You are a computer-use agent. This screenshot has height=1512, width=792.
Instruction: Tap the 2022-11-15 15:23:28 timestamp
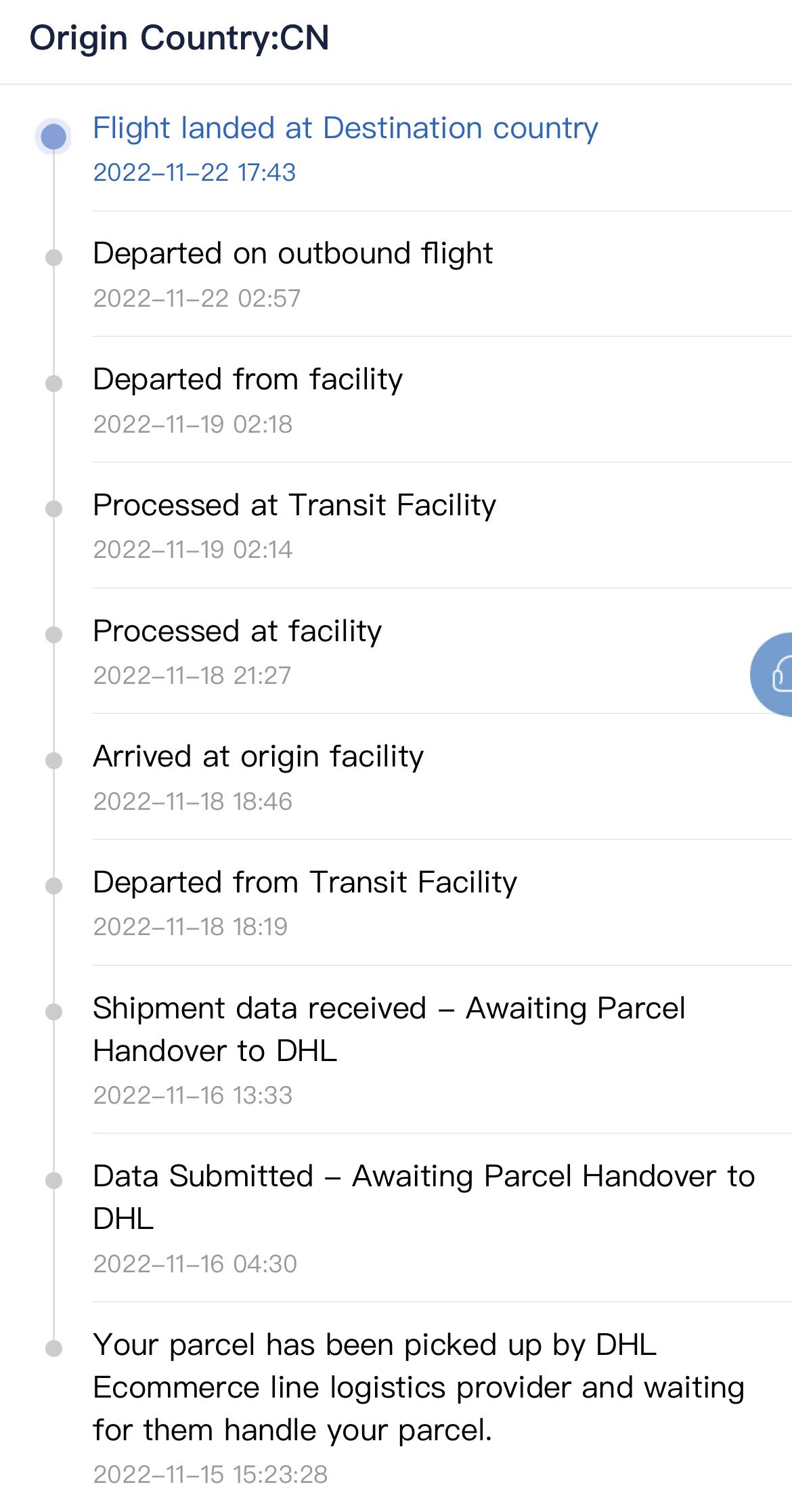tap(210, 1474)
